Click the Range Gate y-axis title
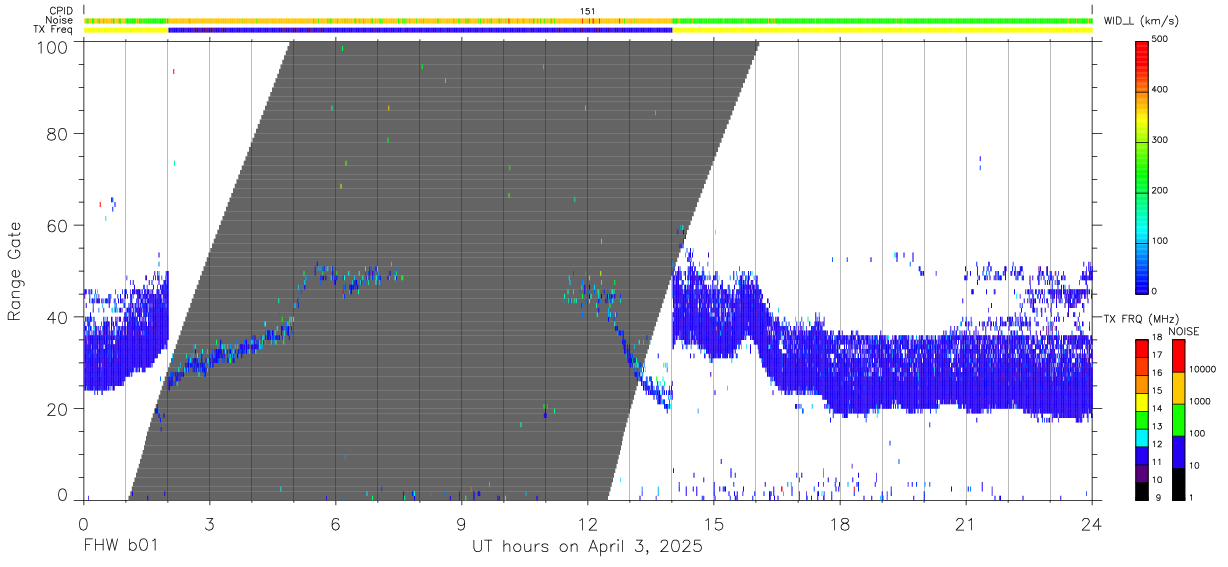The width and height of the screenshot is (1228, 567). coord(15,271)
